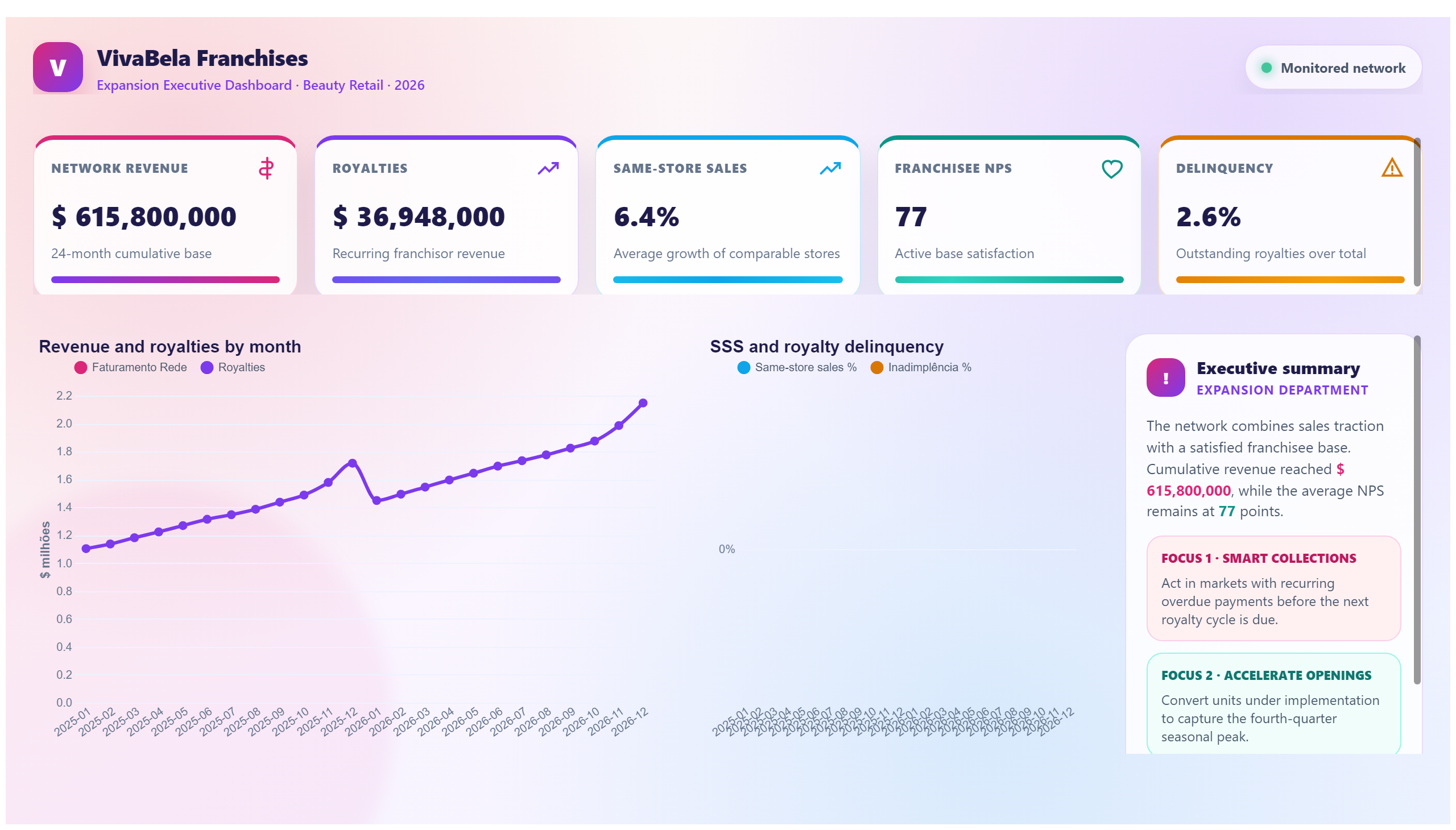
Task: Click the 2026-12 data point on royalties line
Action: tap(643, 403)
